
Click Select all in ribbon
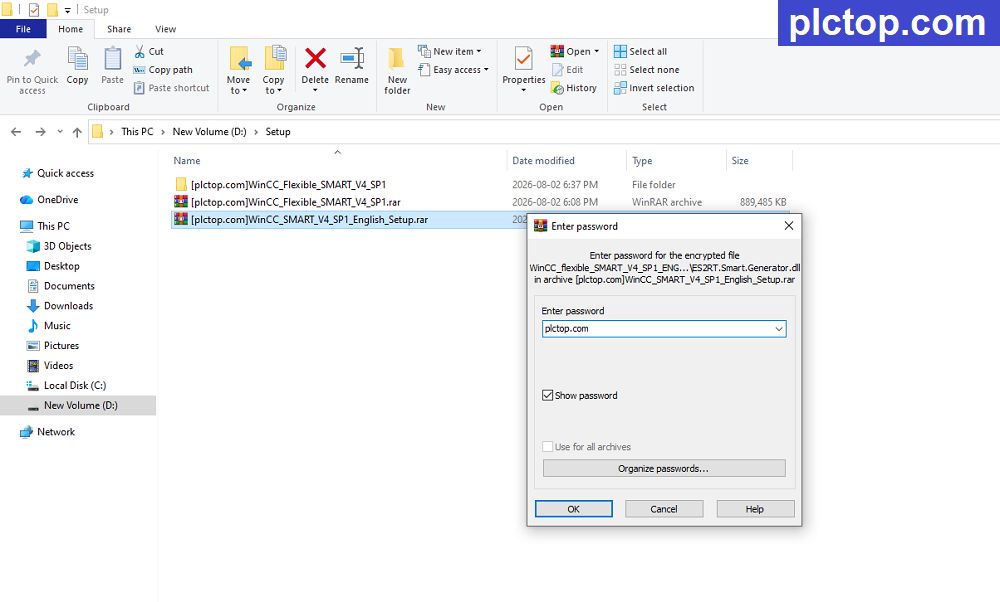640,52
